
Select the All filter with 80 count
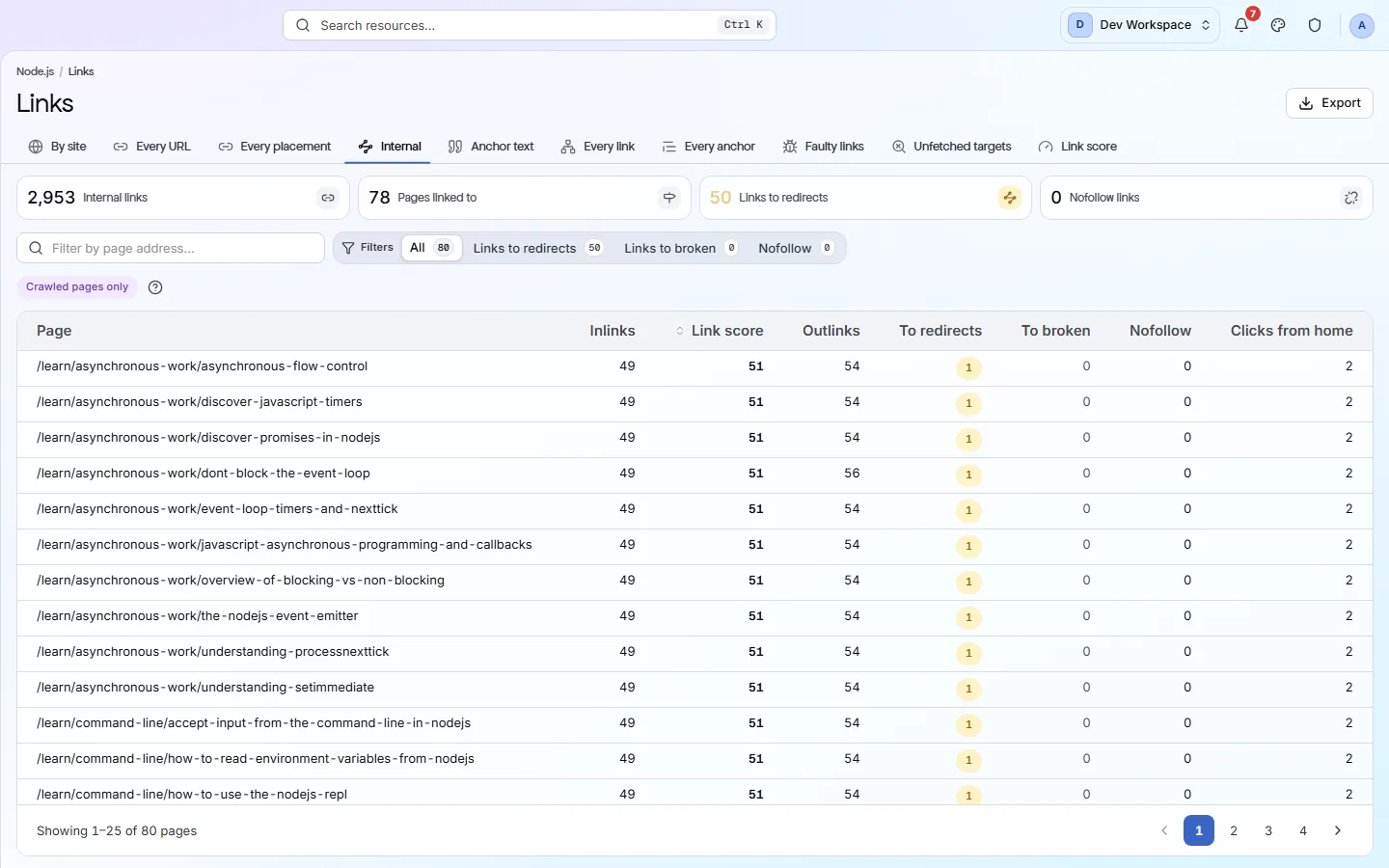(430, 248)
